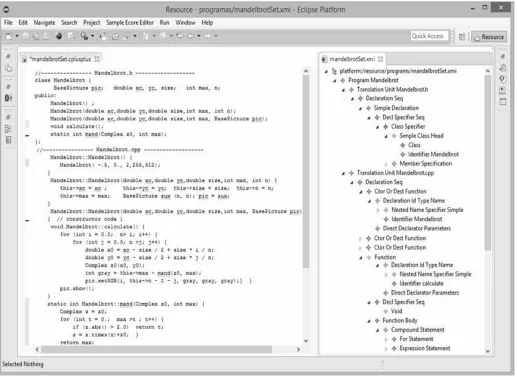Click the Save icon in the toolbar
517x377 pixels.
(x=25, y=36)
